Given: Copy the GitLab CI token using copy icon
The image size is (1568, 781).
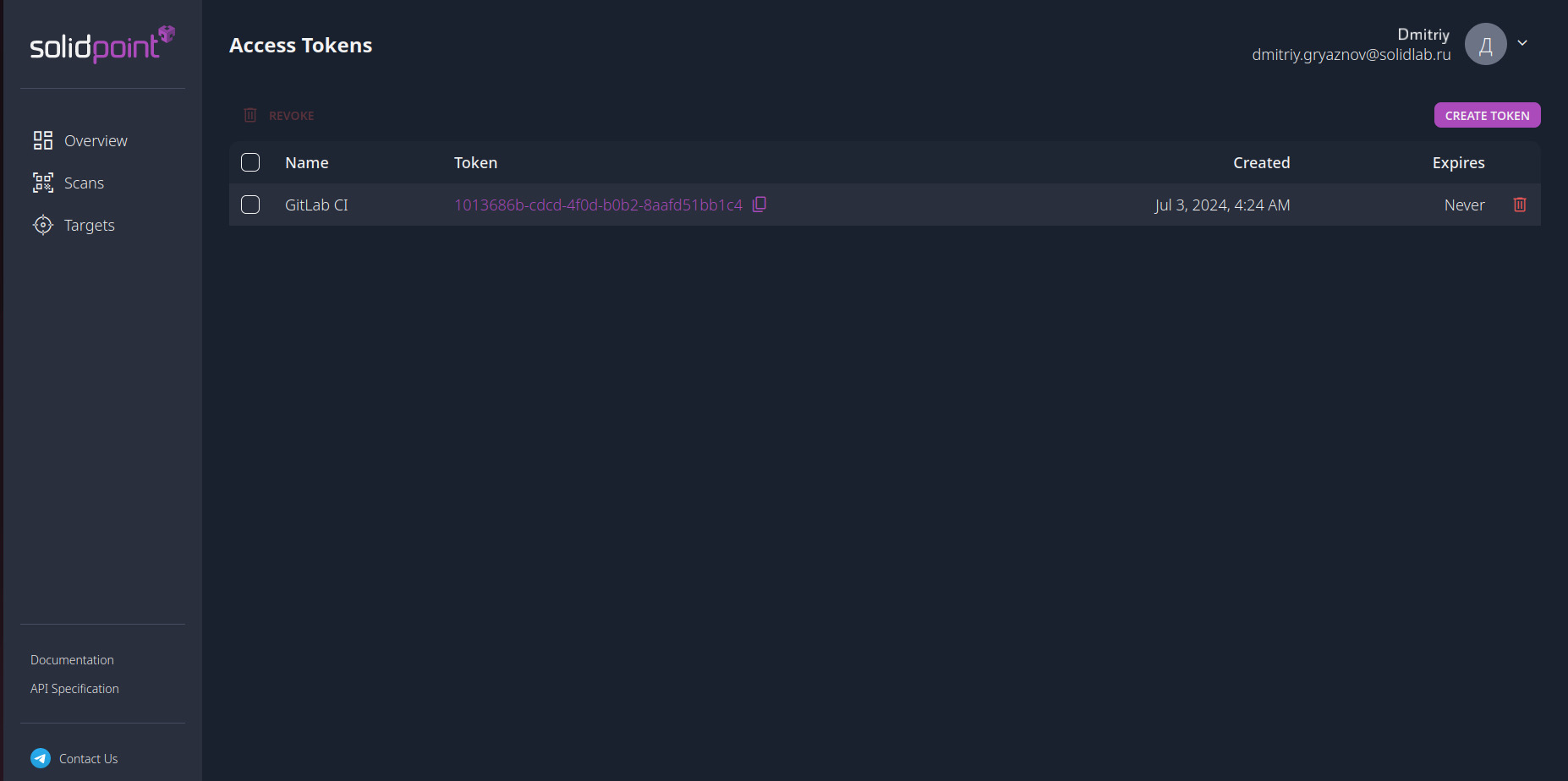Looking at the screenshot, I should tap(759, 204).
